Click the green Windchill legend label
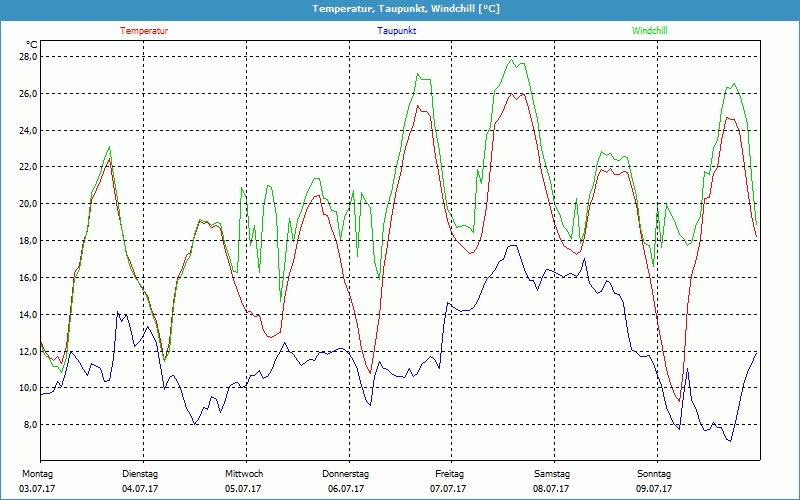Viewport: 800px width, 500px height. point(649,31)
